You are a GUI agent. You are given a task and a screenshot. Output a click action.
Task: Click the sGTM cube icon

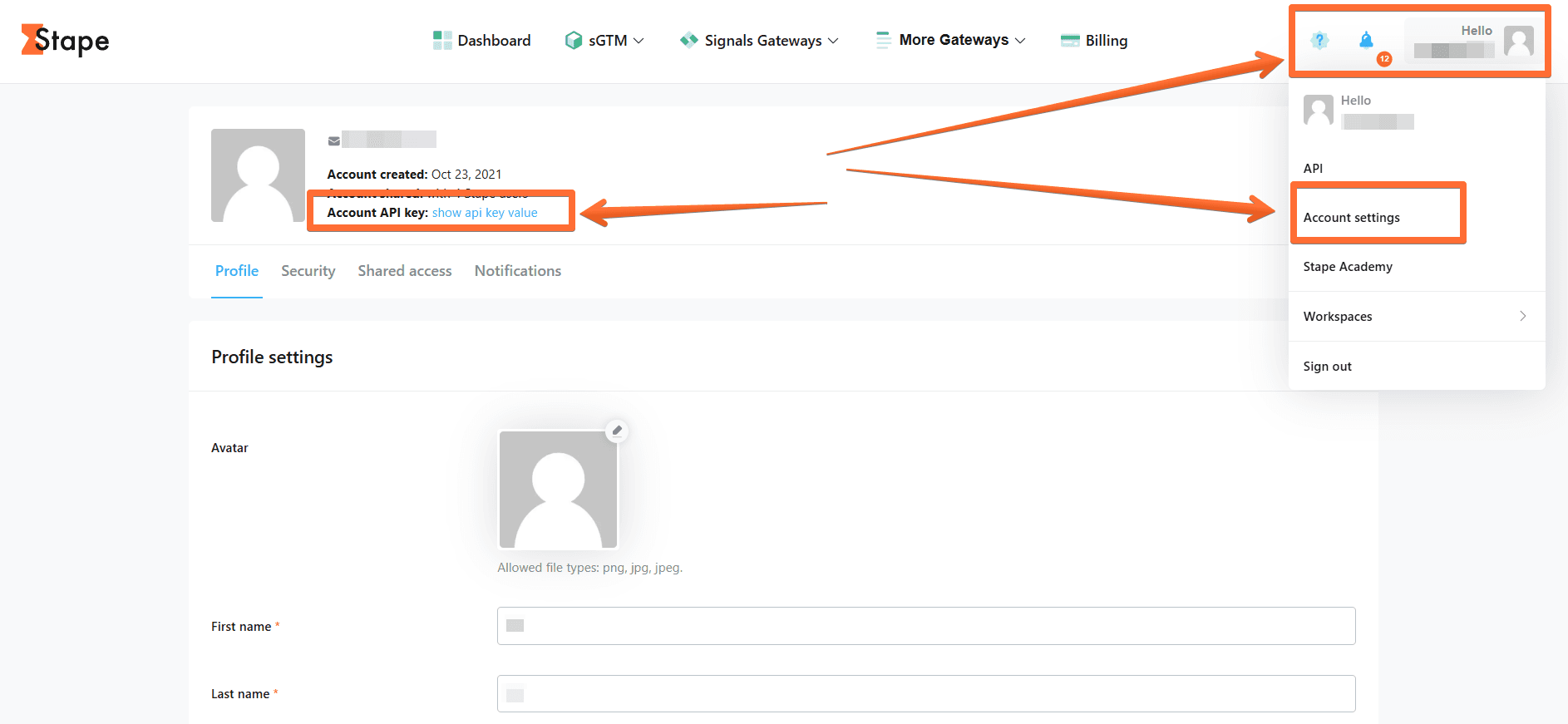coord(574,40)
